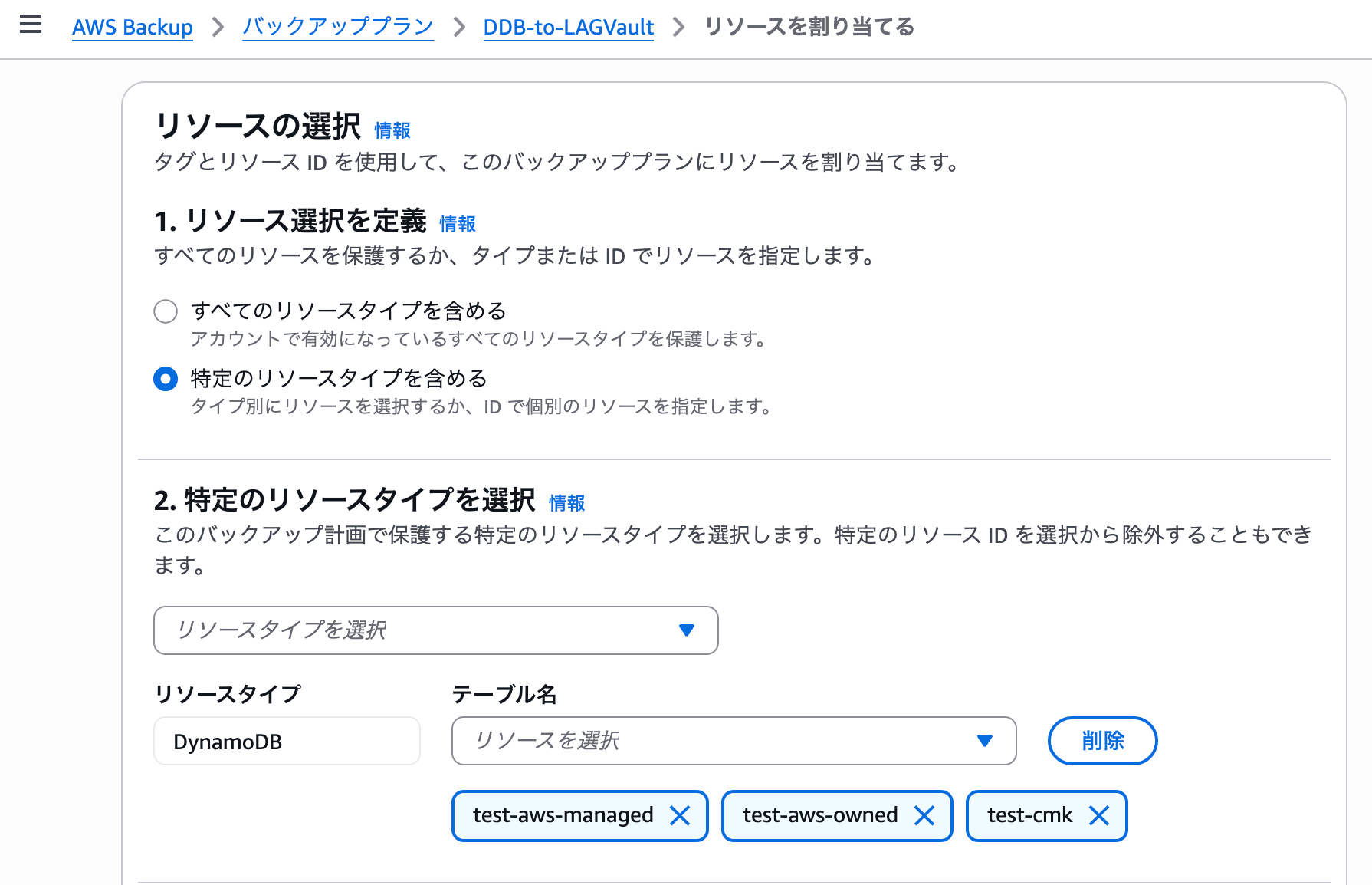
Task: Click the arrow icon of table name selector
Action: tap(985, 741)
